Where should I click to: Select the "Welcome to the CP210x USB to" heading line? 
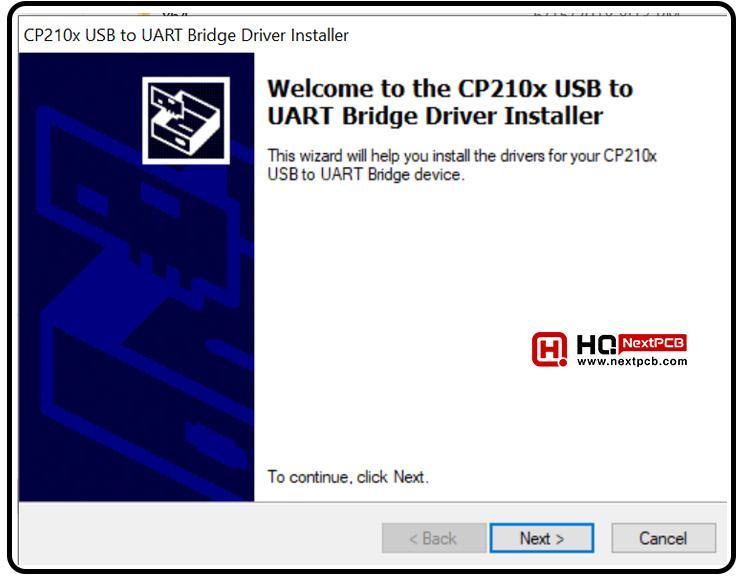(450, 89)
